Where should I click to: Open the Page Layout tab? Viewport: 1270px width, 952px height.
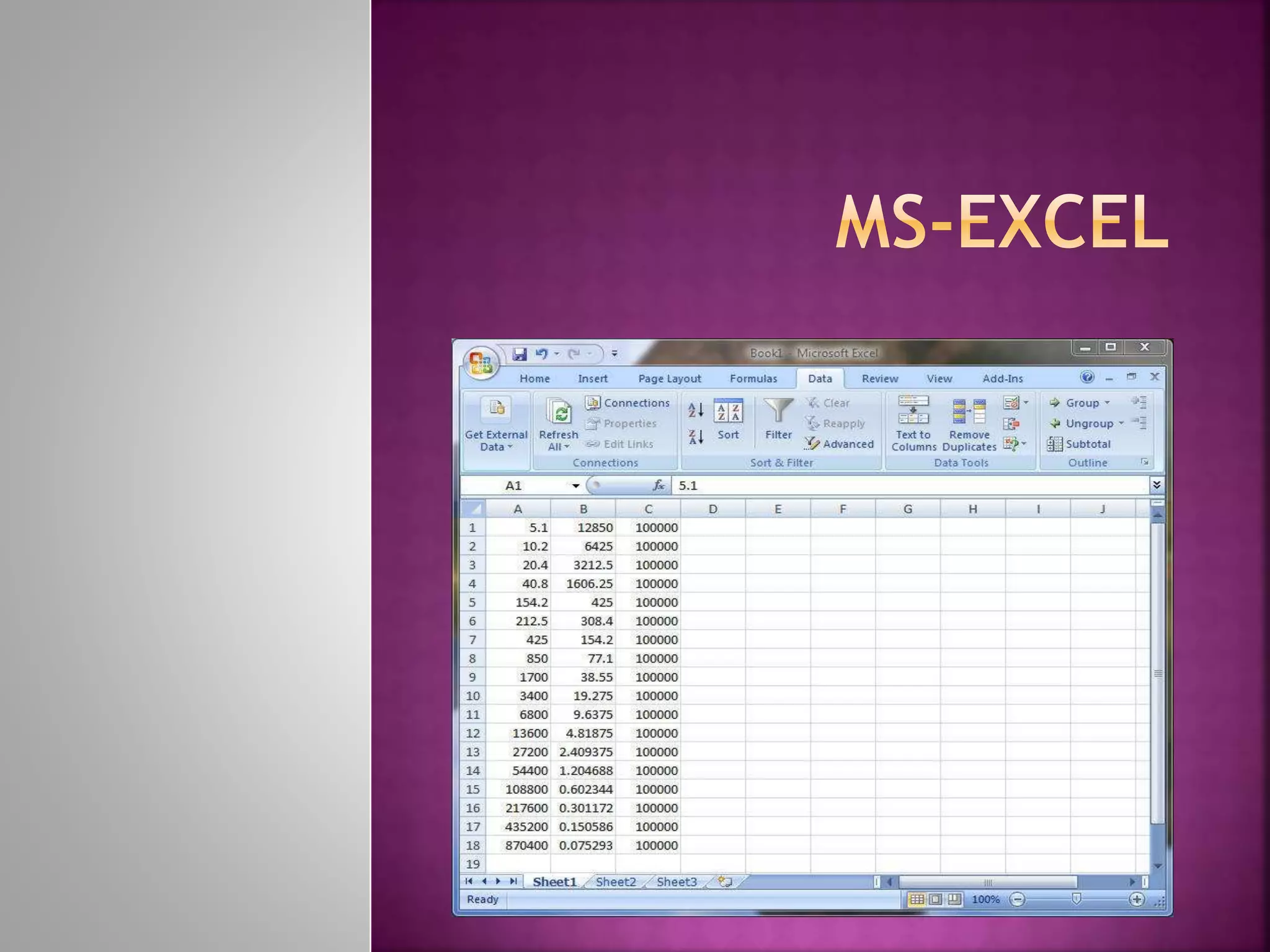click(x=670, y=378)
